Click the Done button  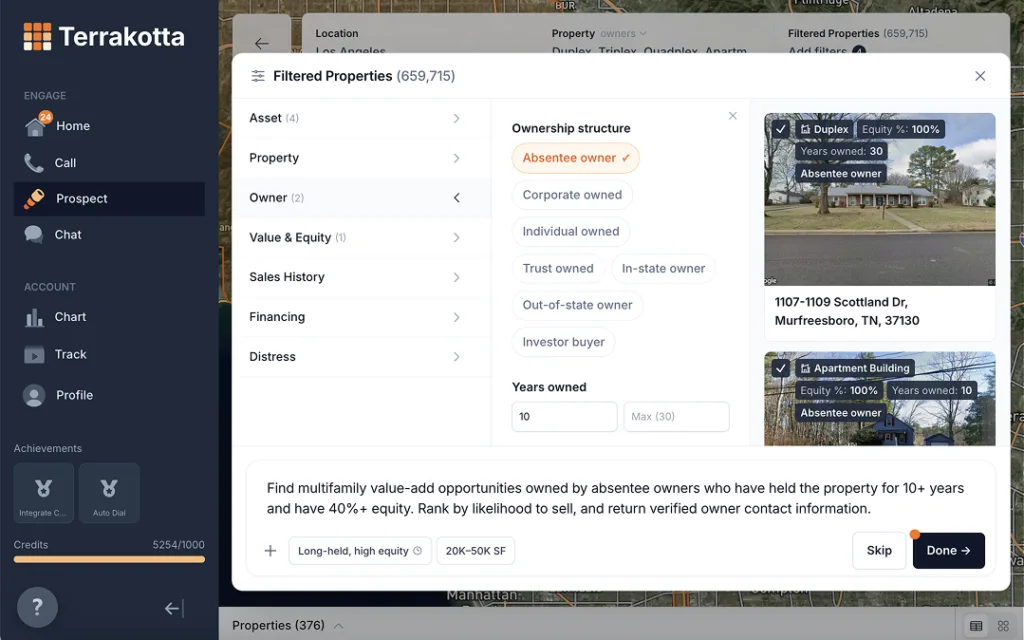tap(948, 551)
